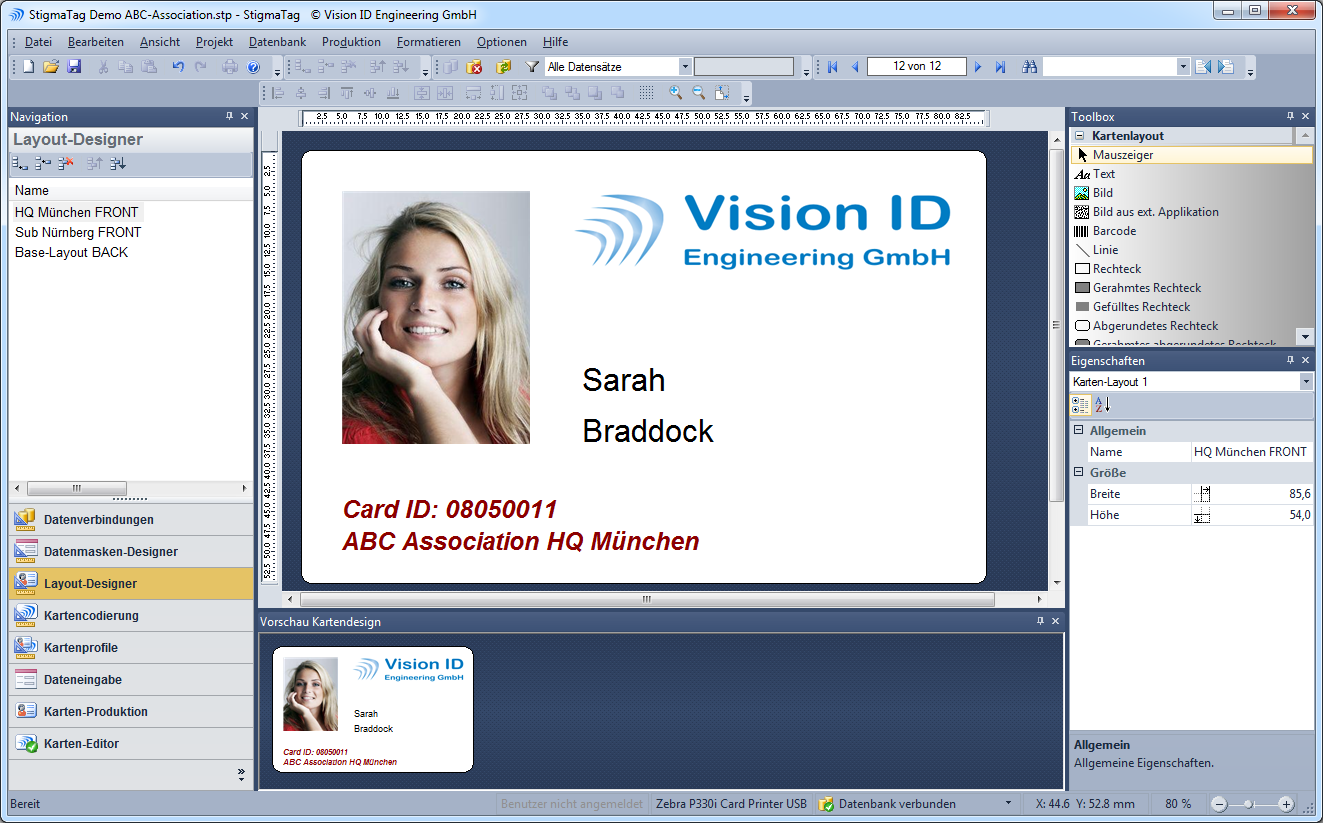Open help with the blue question mark icon
Image resolution: width=1323 pixels, height=823 pixels.
[253, 67]
